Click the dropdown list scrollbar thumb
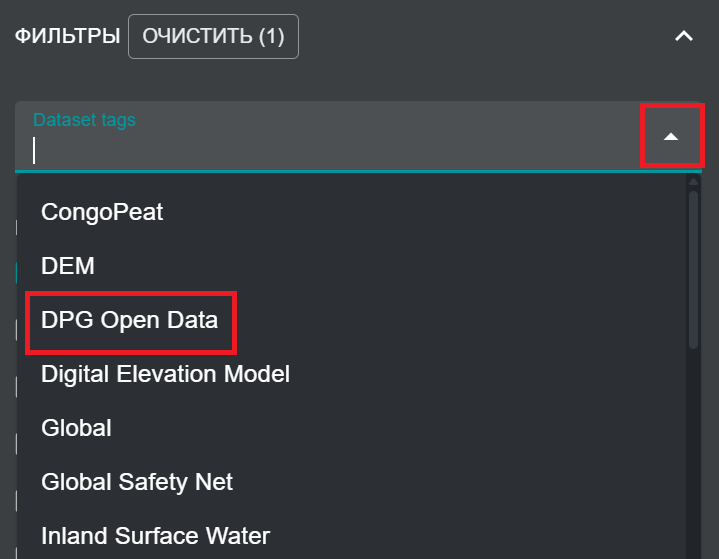719x559 pixels. (693, 268)
